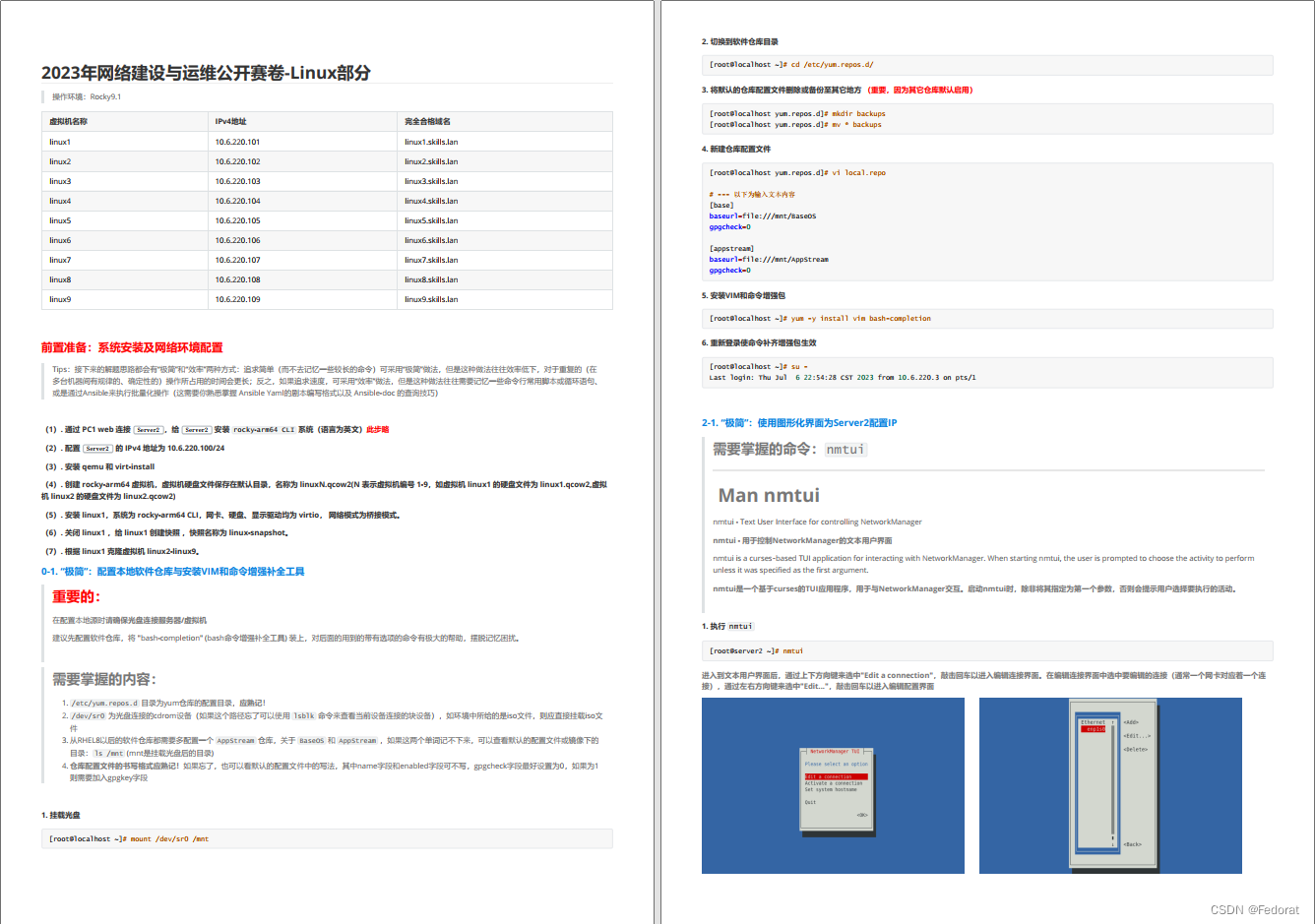Open the left nmtui NetworkManager TUI screenshot

[x=832, y=784]
